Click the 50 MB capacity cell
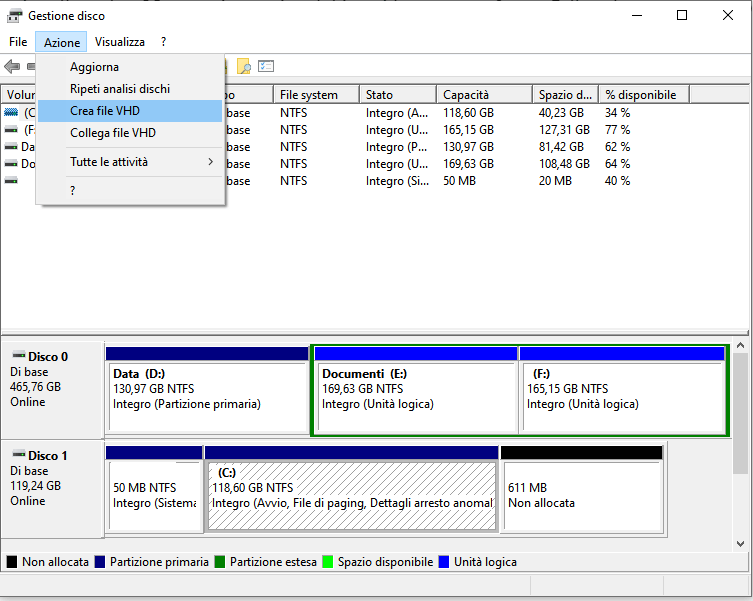Viewport: 753px width, 601px height. (459, 181)
